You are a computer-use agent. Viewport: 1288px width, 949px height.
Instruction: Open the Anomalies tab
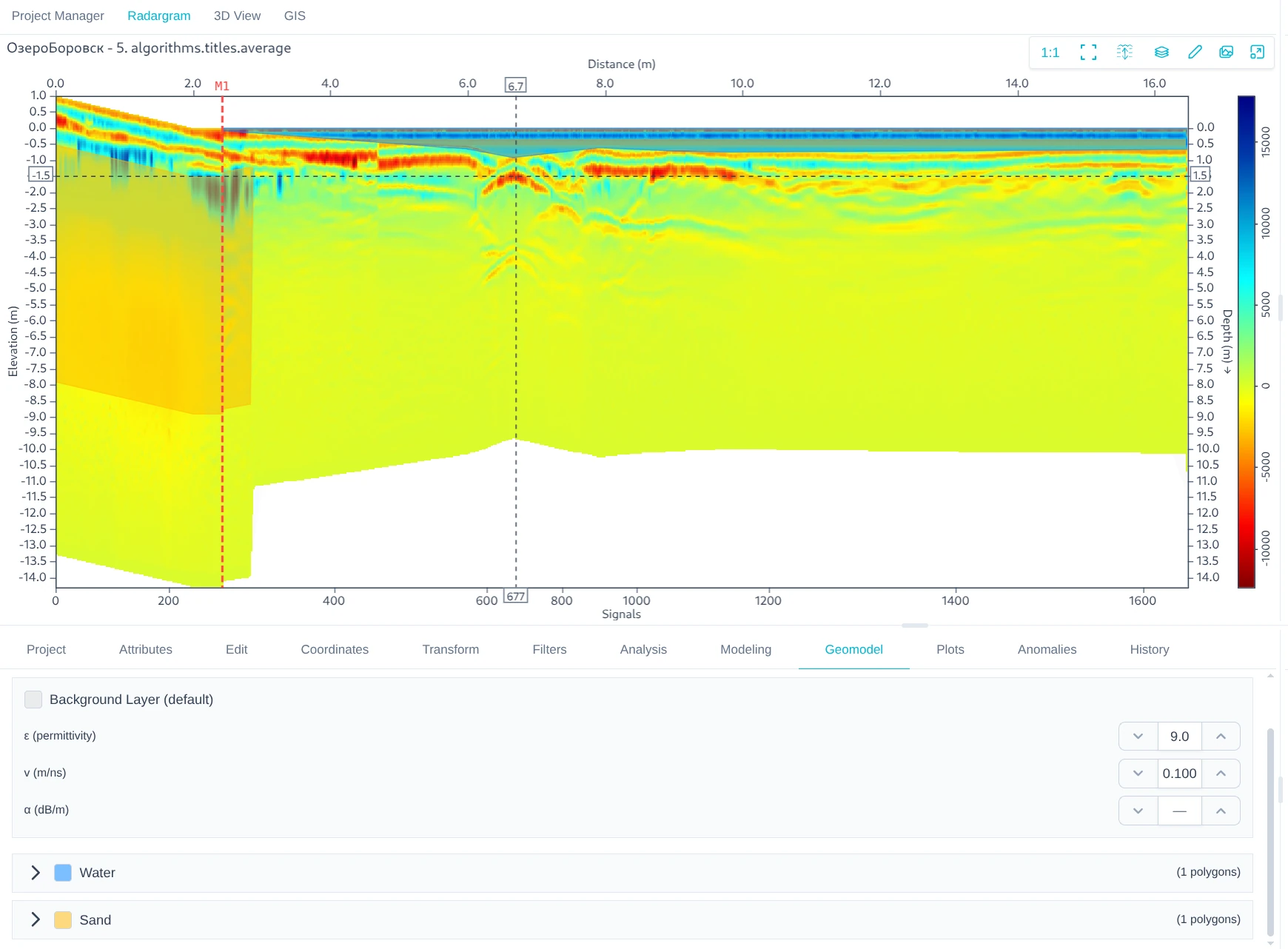[x=1047, y=649]
